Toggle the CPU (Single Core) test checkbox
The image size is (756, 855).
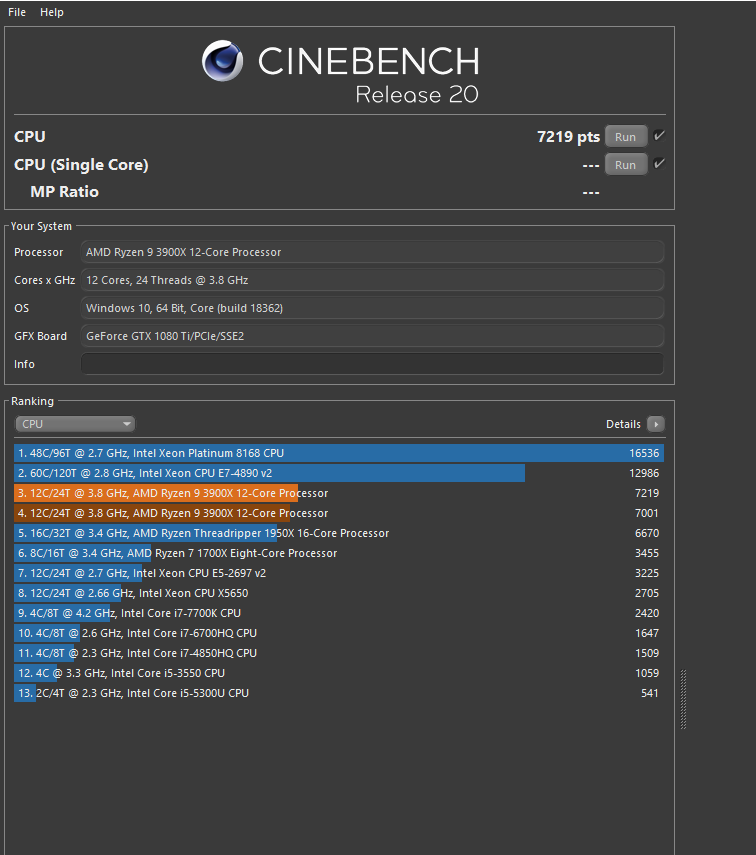point(659,164)
